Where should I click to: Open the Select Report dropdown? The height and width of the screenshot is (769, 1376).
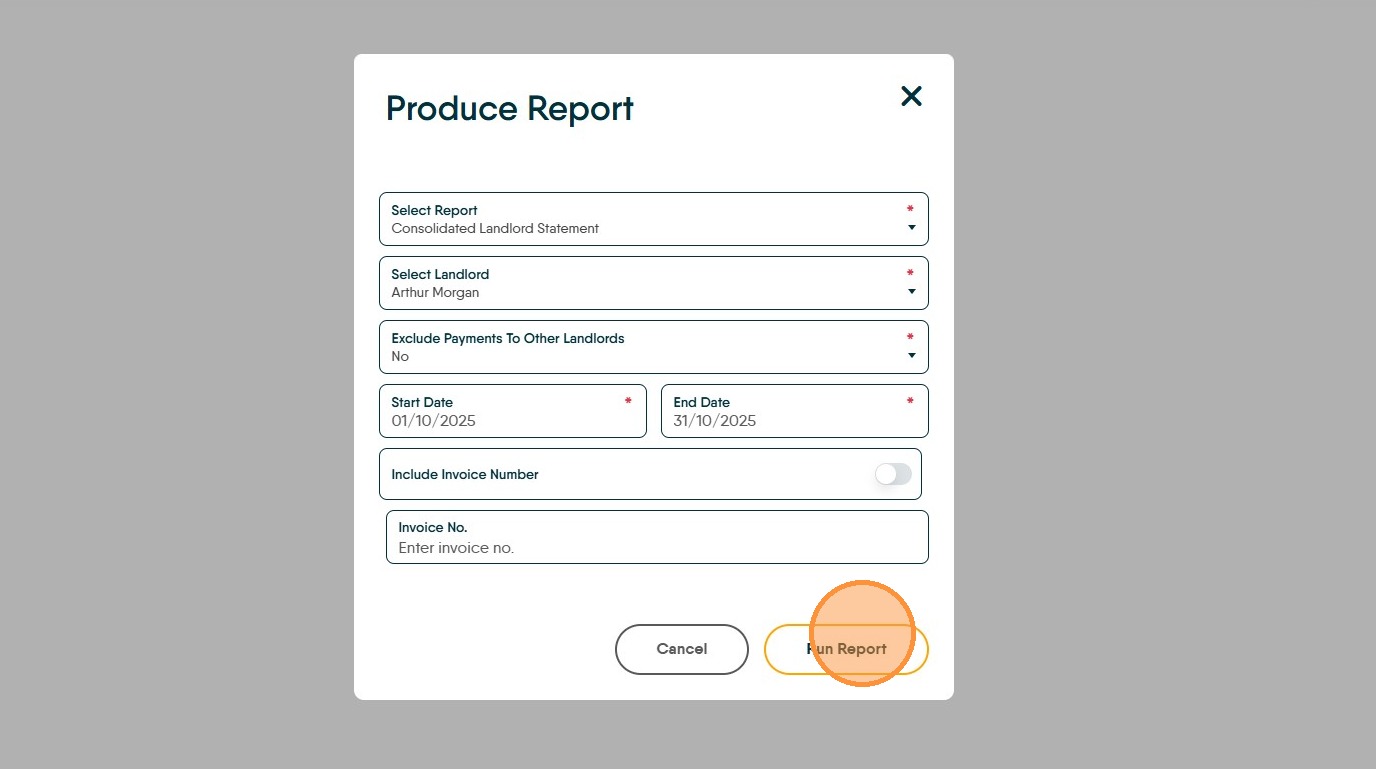654,219
